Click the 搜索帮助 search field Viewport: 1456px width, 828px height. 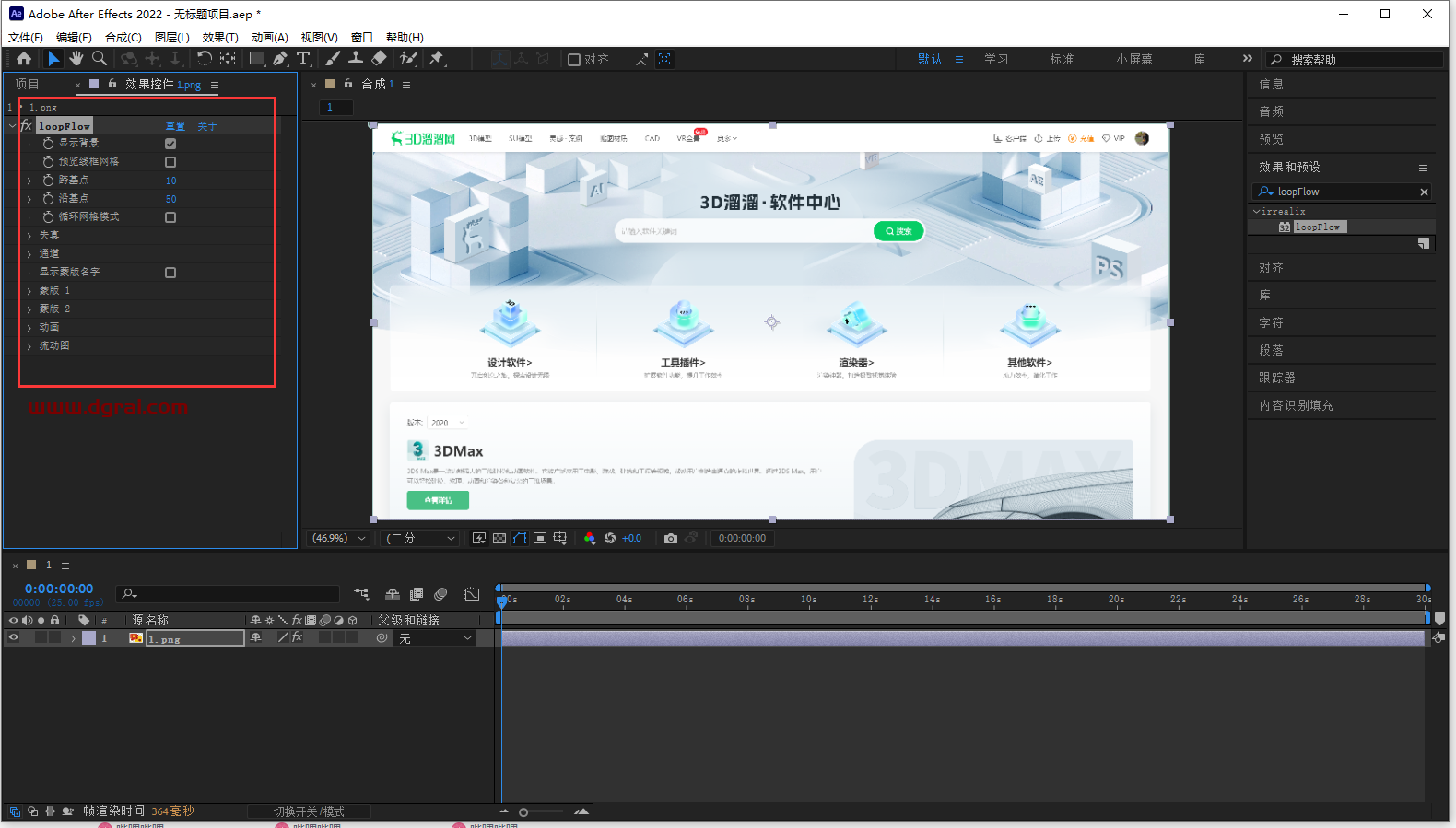(x=1355, y=60)
